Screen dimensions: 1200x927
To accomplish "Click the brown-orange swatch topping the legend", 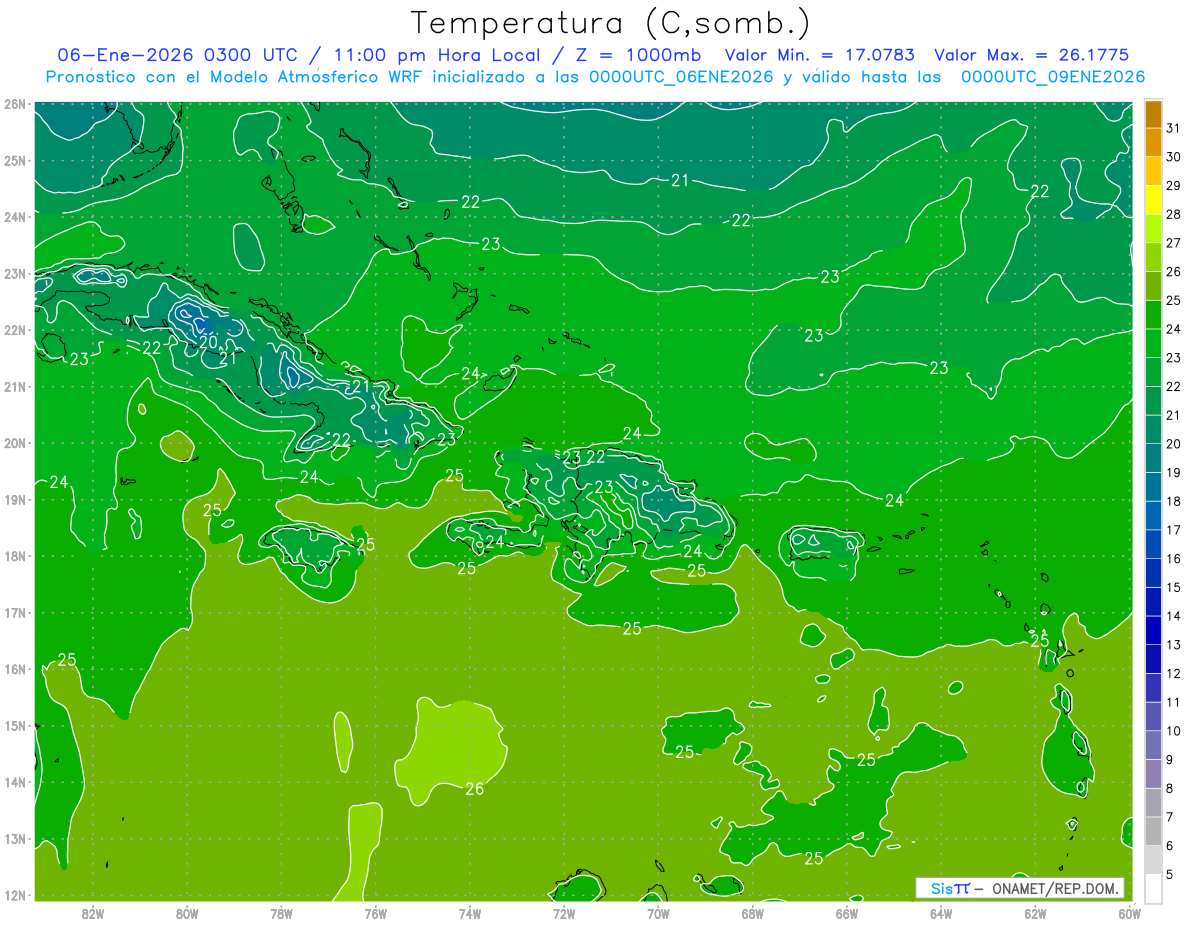I will click(1153, 114).
